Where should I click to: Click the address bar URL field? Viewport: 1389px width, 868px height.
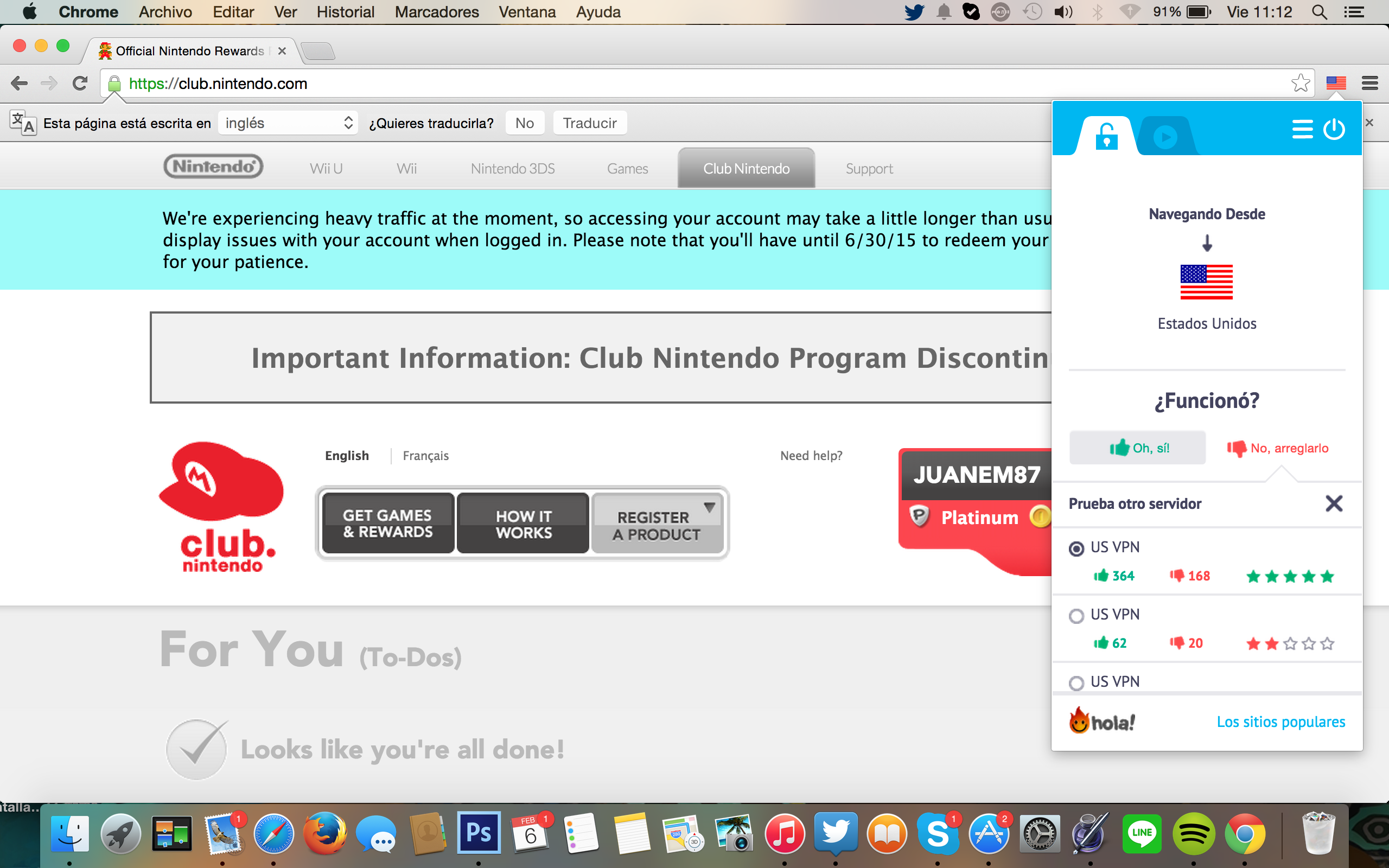click(x=707, y=84)
